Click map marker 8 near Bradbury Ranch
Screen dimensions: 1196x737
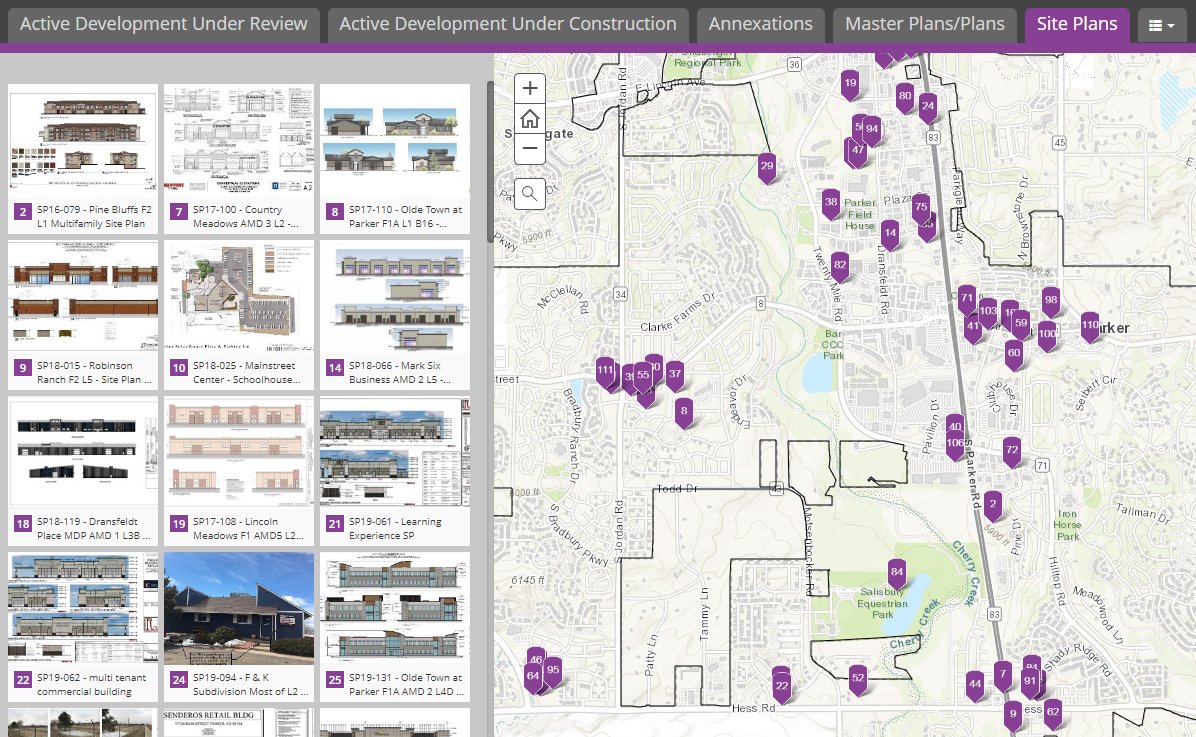click(x=683, y=413)
